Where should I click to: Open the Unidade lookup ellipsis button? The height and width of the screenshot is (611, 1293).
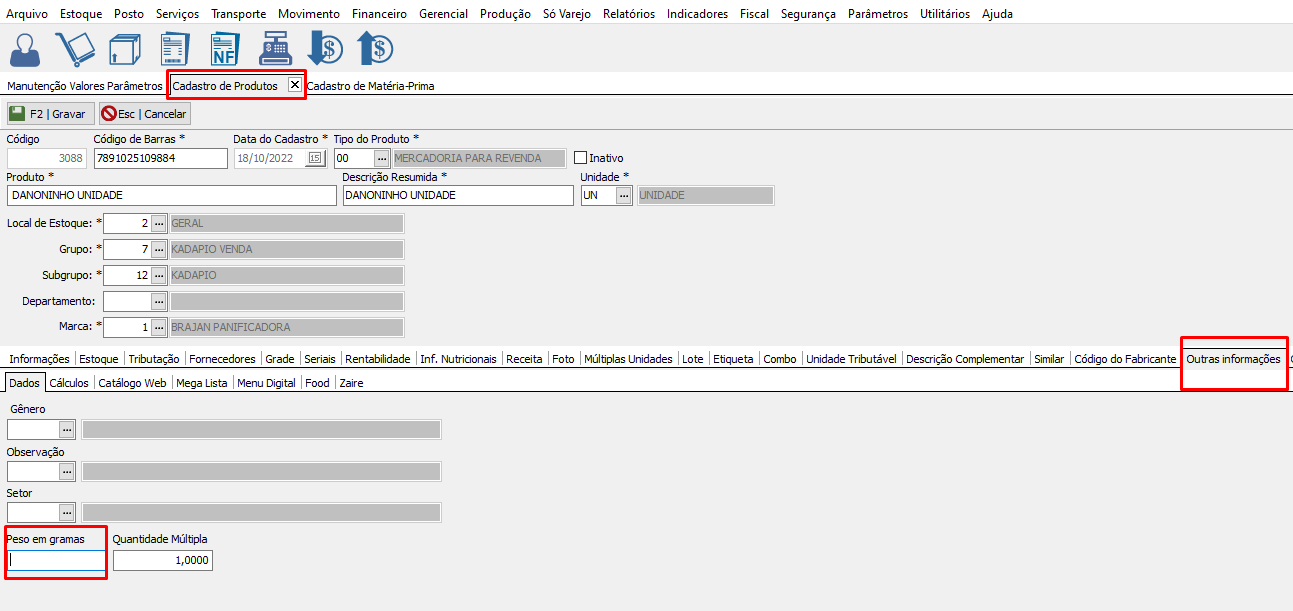click(624, 196)
